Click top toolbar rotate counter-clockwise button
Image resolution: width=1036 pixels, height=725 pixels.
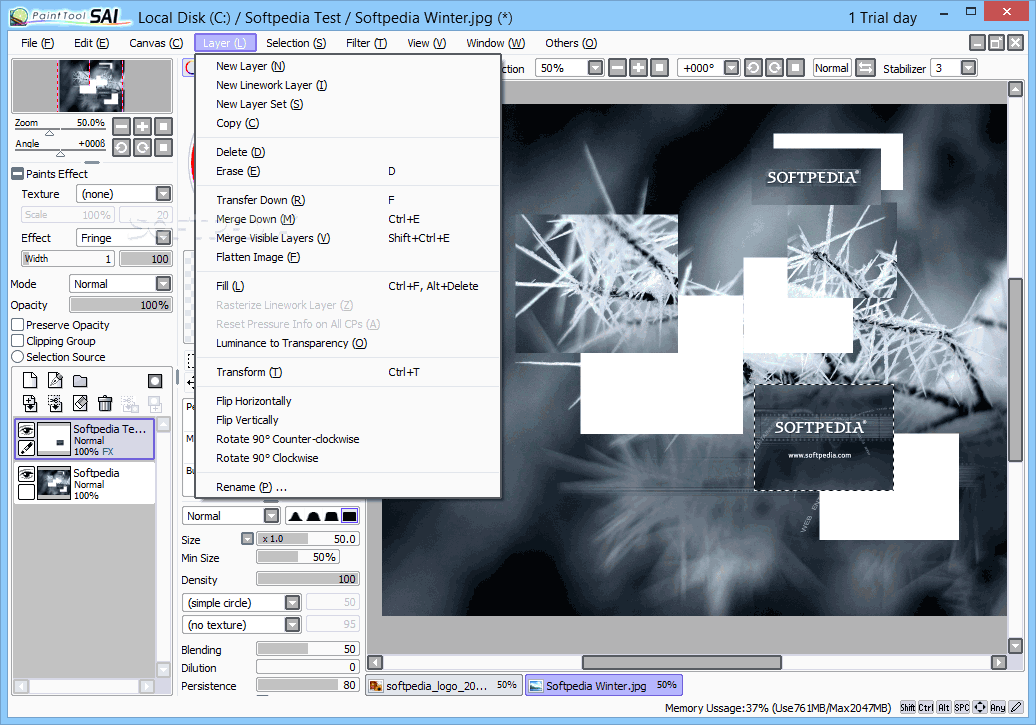[x=753, y=68]
